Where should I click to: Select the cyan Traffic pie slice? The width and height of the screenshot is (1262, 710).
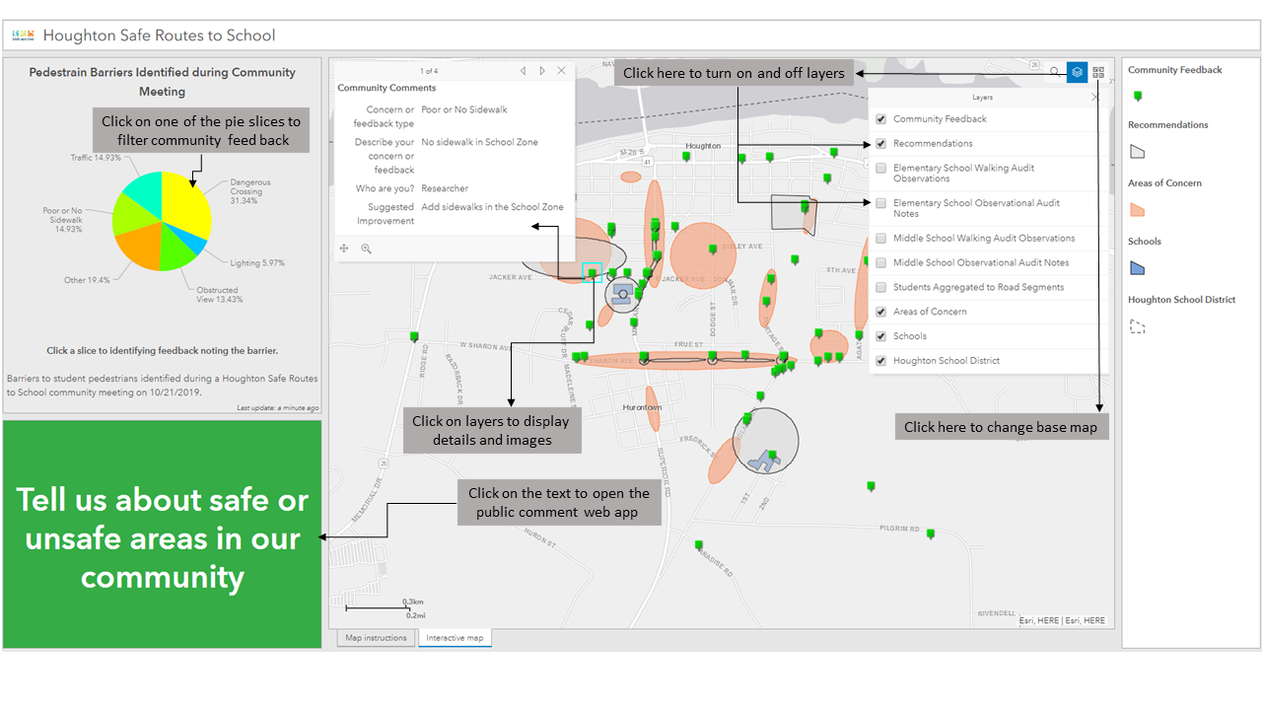[x=145, y=191]
